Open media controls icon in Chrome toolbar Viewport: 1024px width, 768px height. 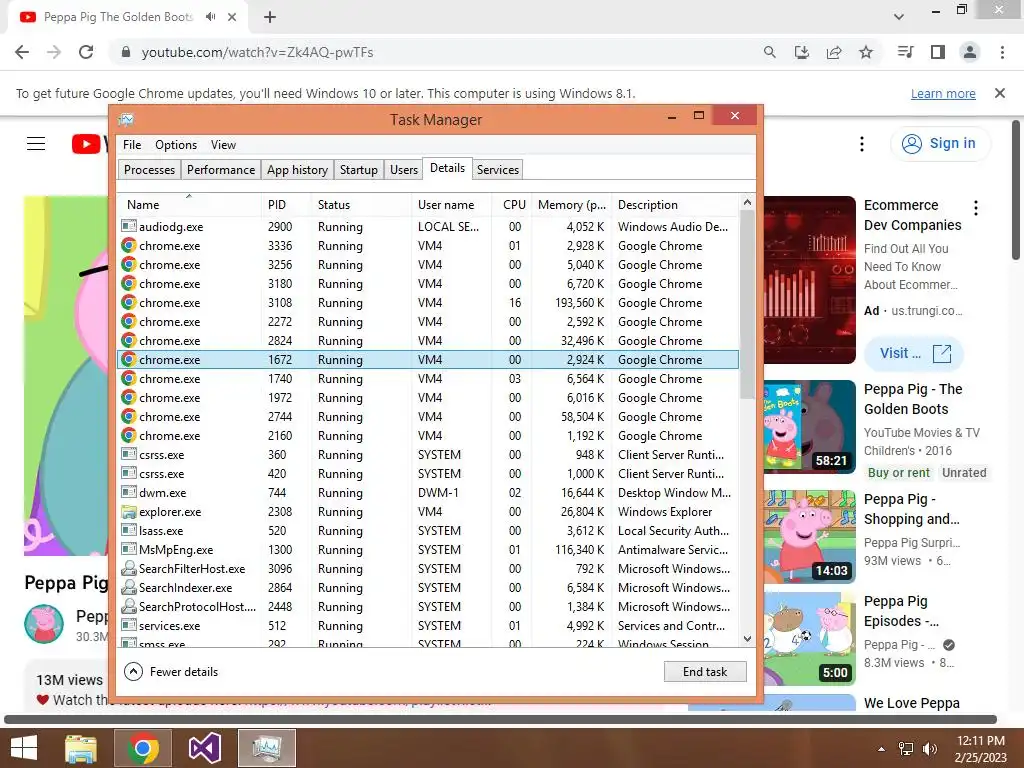[905, 52]
